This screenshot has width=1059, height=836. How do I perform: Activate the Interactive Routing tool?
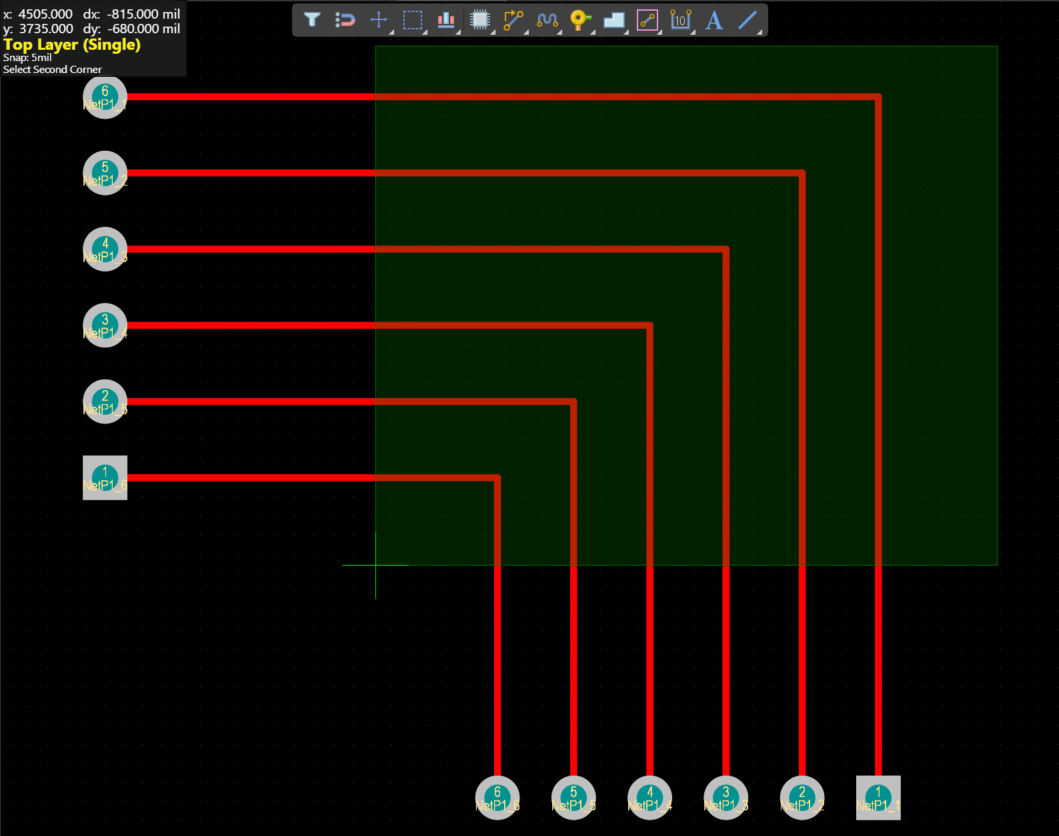pyautogui.click(x=513, y=20)
